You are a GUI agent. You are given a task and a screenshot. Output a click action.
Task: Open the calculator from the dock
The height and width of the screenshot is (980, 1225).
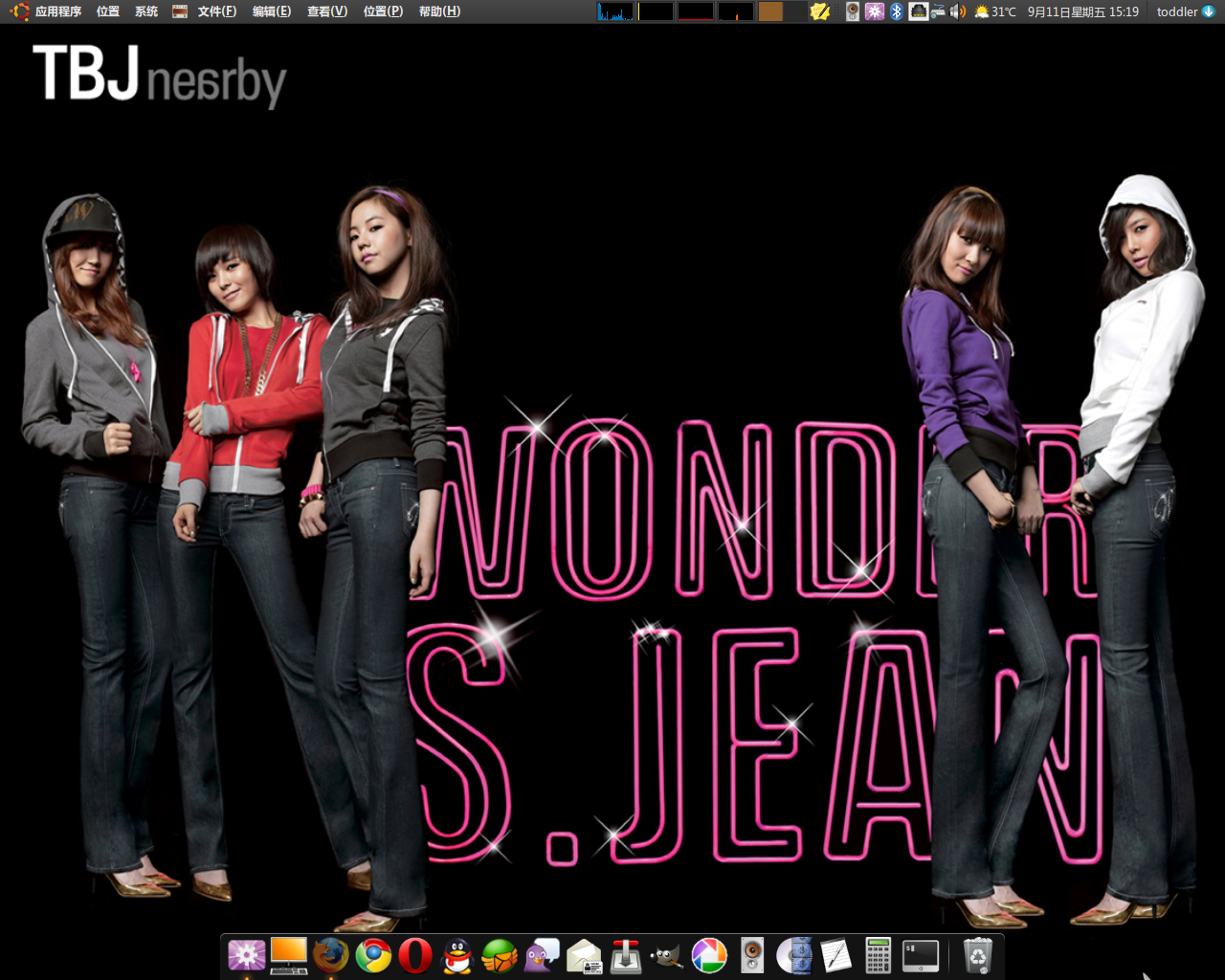pyautogui.click(x=878, y=955)
